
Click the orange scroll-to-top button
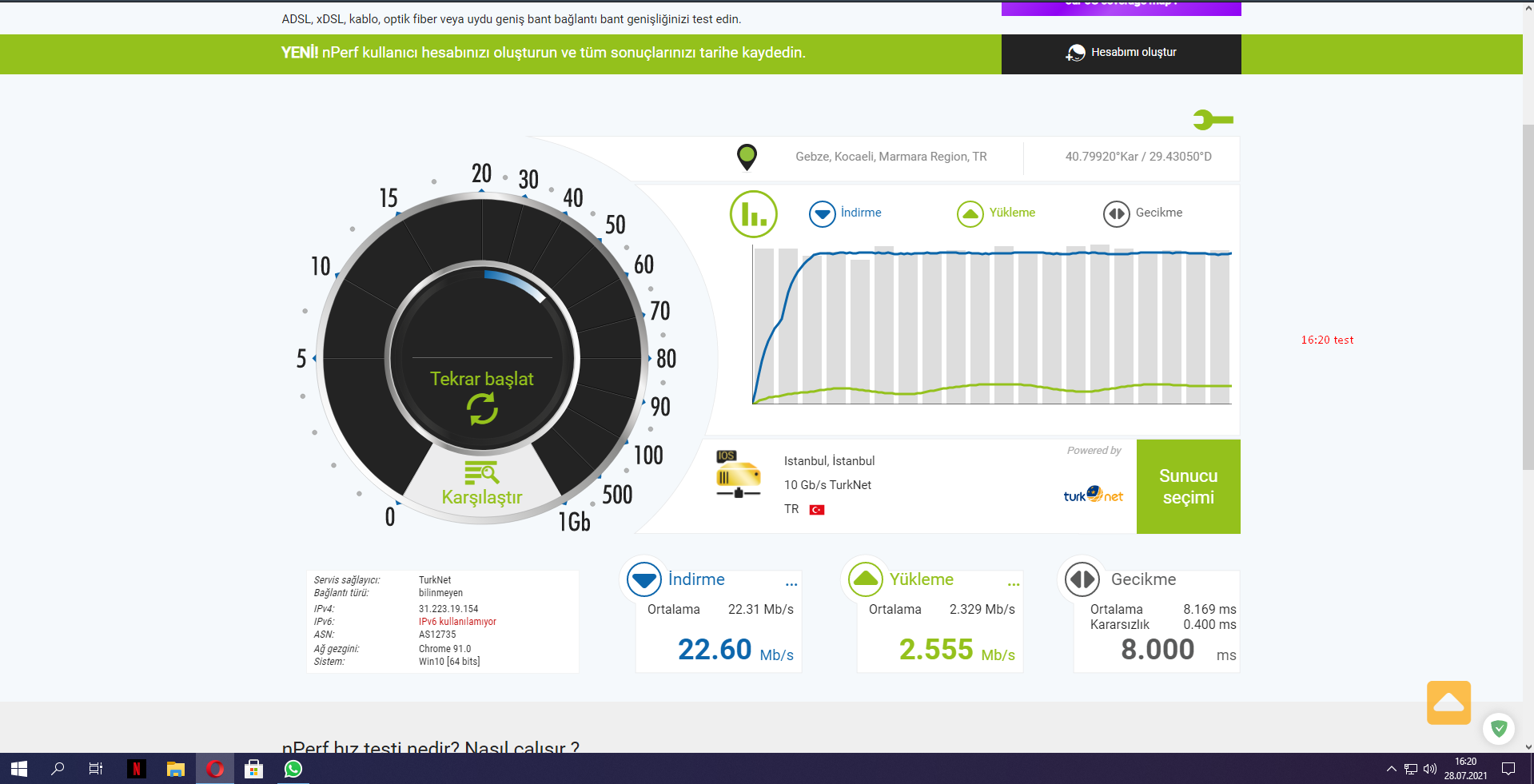click(x=1448, y=703)
